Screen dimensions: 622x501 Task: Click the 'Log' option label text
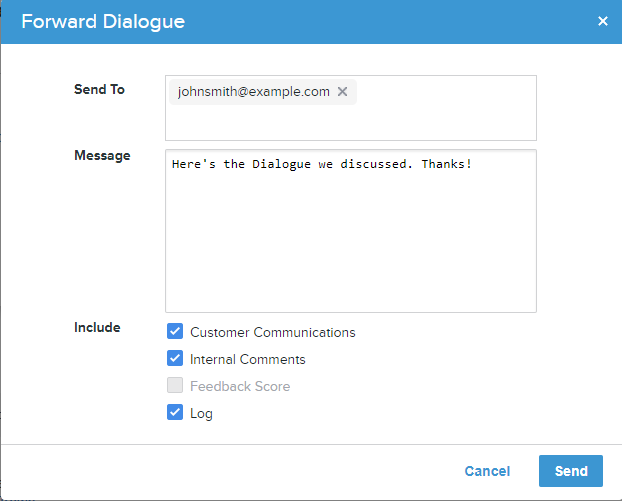click(x=201, y=413)
